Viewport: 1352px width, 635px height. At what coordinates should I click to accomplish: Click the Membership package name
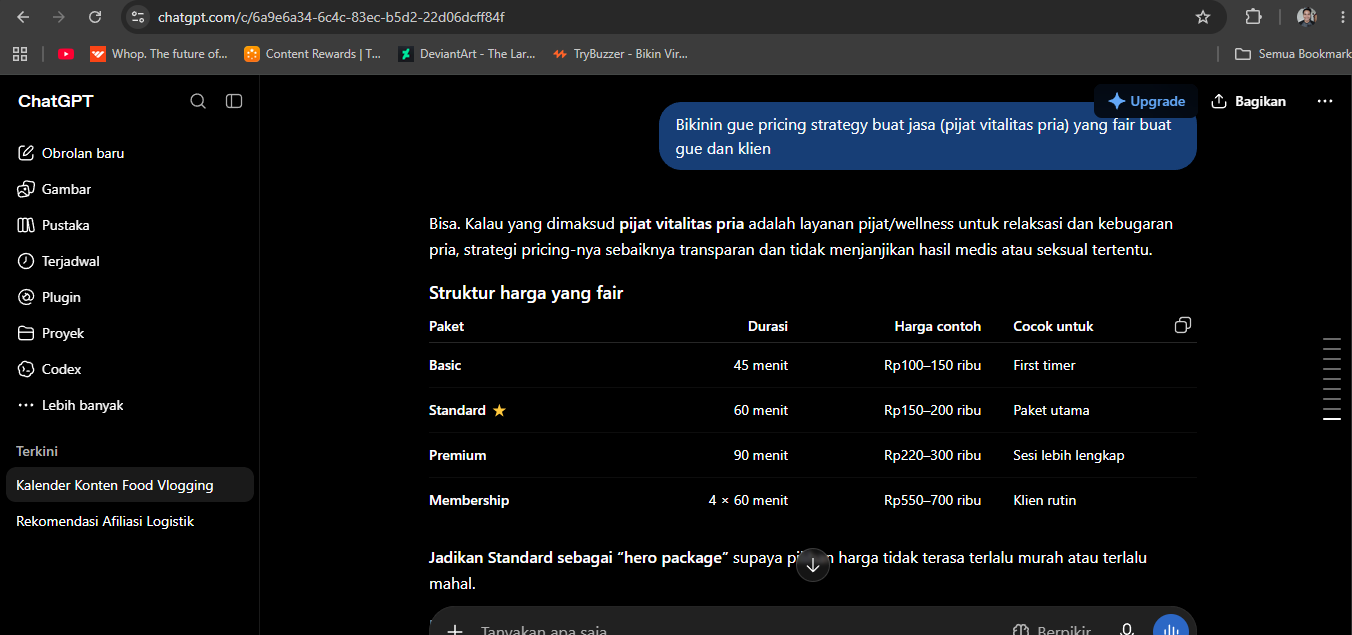pyautogui.click(x=469, y=500)
